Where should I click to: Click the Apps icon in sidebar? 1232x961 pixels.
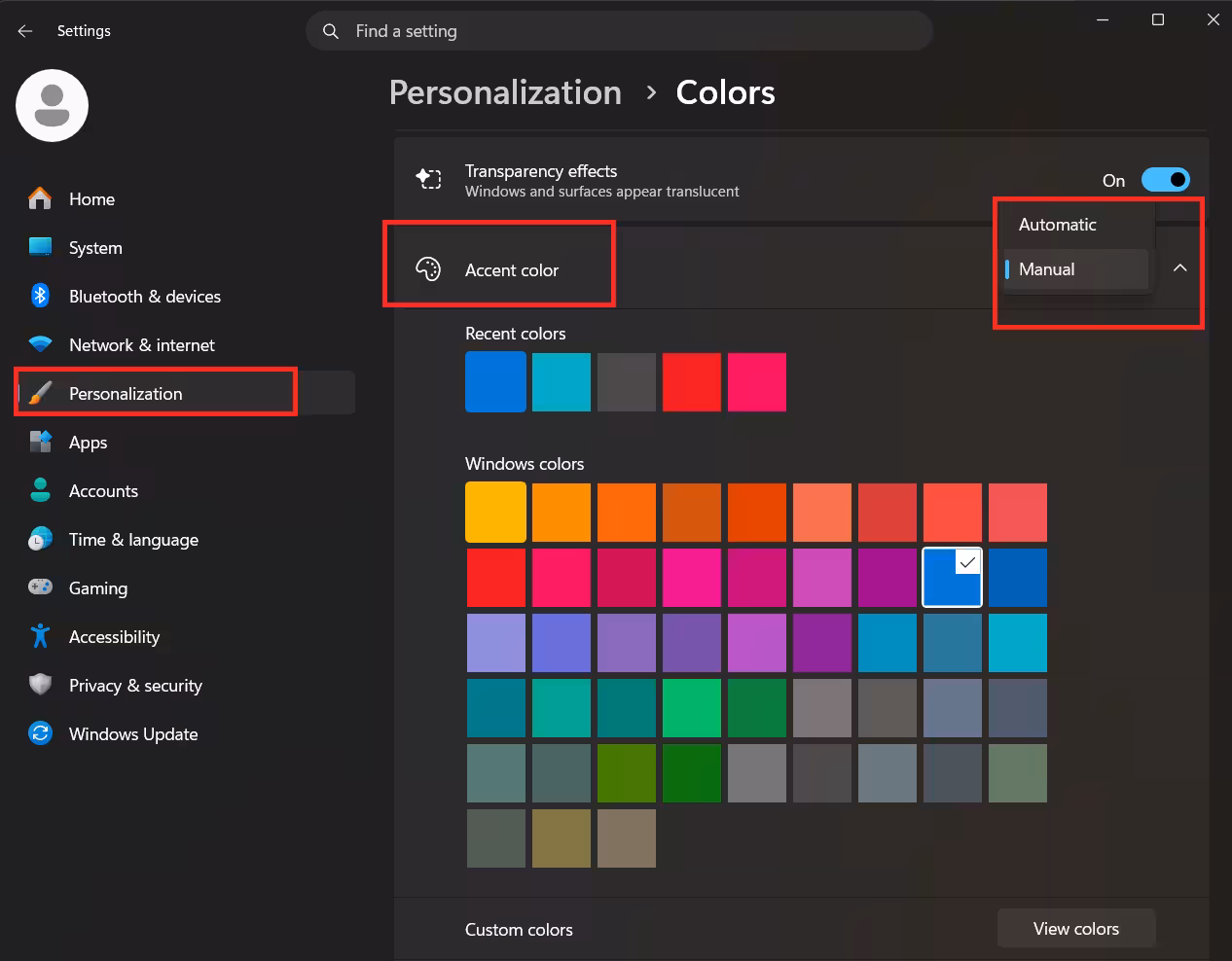coord(40,442)
